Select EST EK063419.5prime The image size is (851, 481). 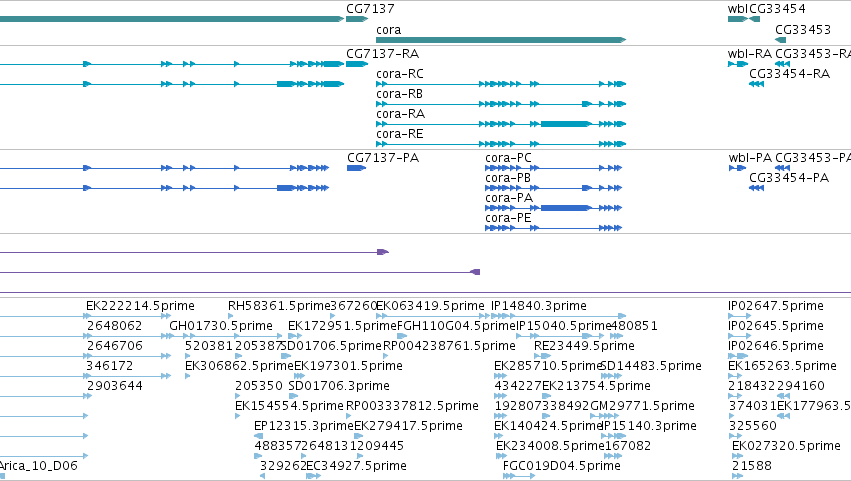(430, 306)
